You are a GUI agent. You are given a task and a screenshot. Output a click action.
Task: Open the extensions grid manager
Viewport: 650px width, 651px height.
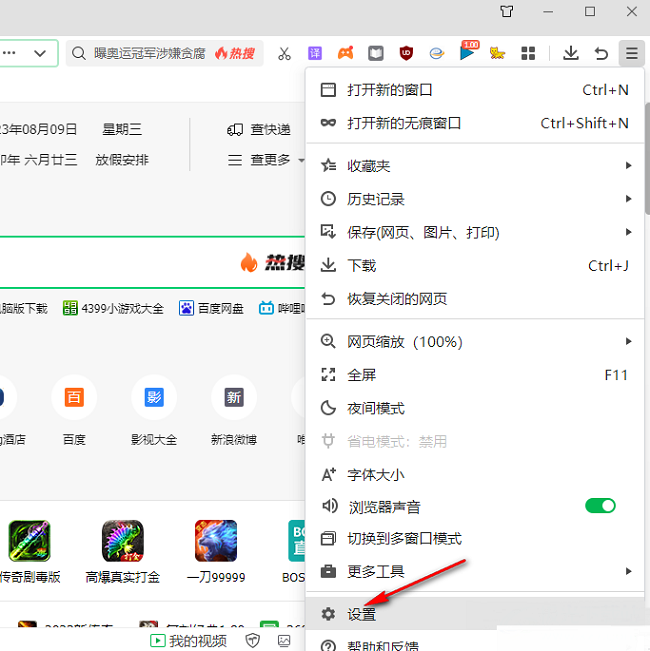pos(528,53)
